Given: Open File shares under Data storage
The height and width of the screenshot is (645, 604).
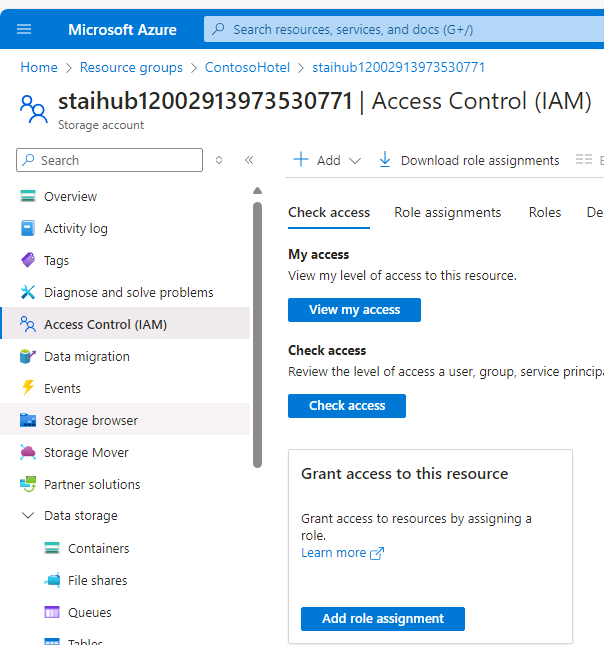Looking at the screenshot, I should (125, 580).
